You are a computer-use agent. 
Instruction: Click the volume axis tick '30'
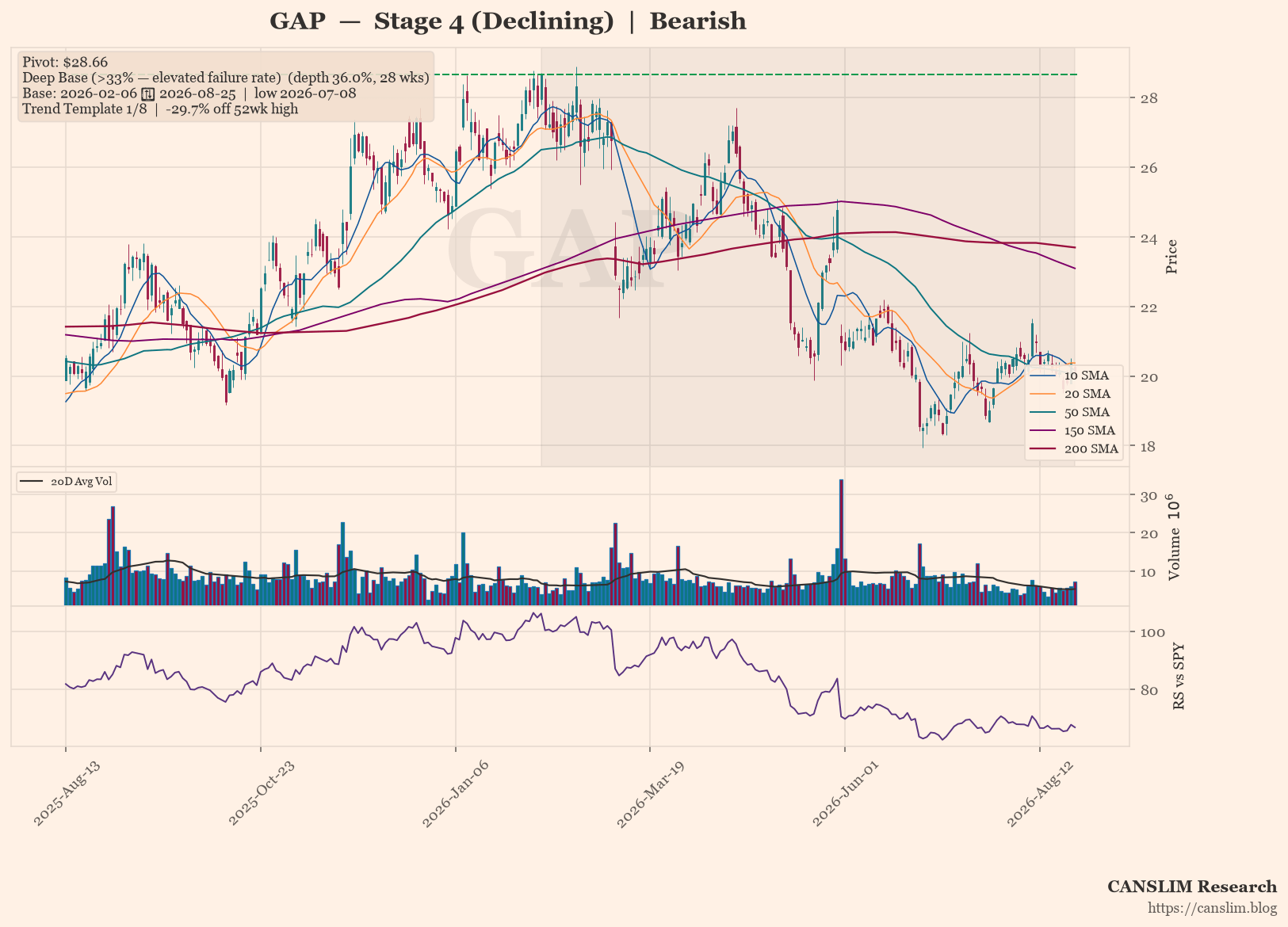click(x=1148, y=496)
